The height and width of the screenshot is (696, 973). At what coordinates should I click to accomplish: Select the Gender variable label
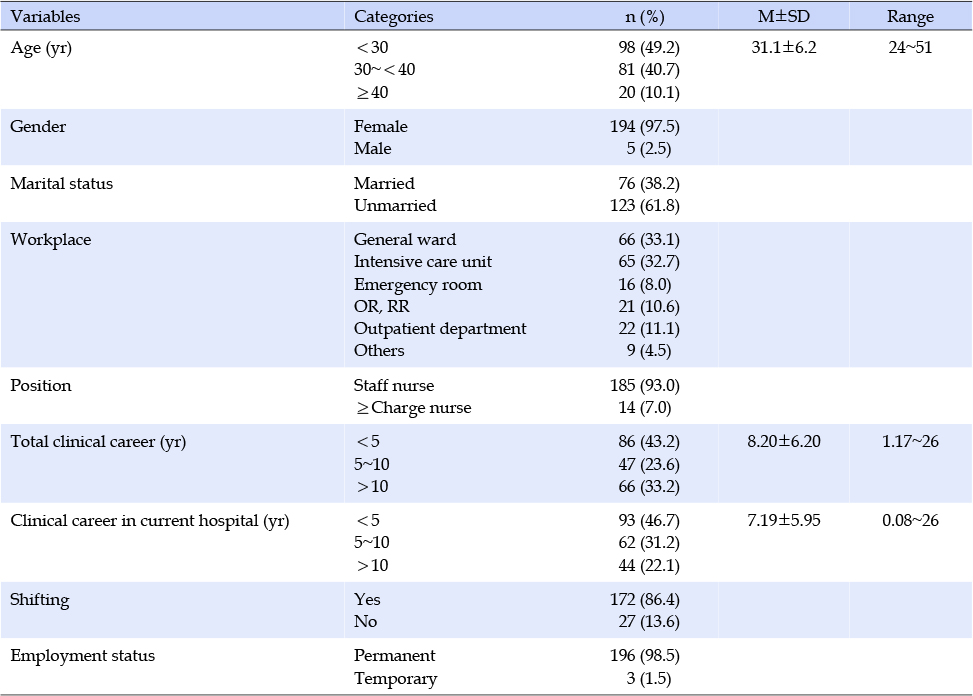(38, 127)
